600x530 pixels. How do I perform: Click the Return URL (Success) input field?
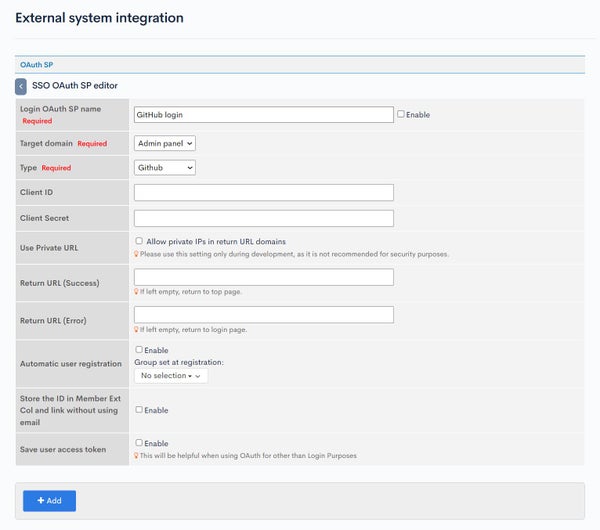pos(264,277)
